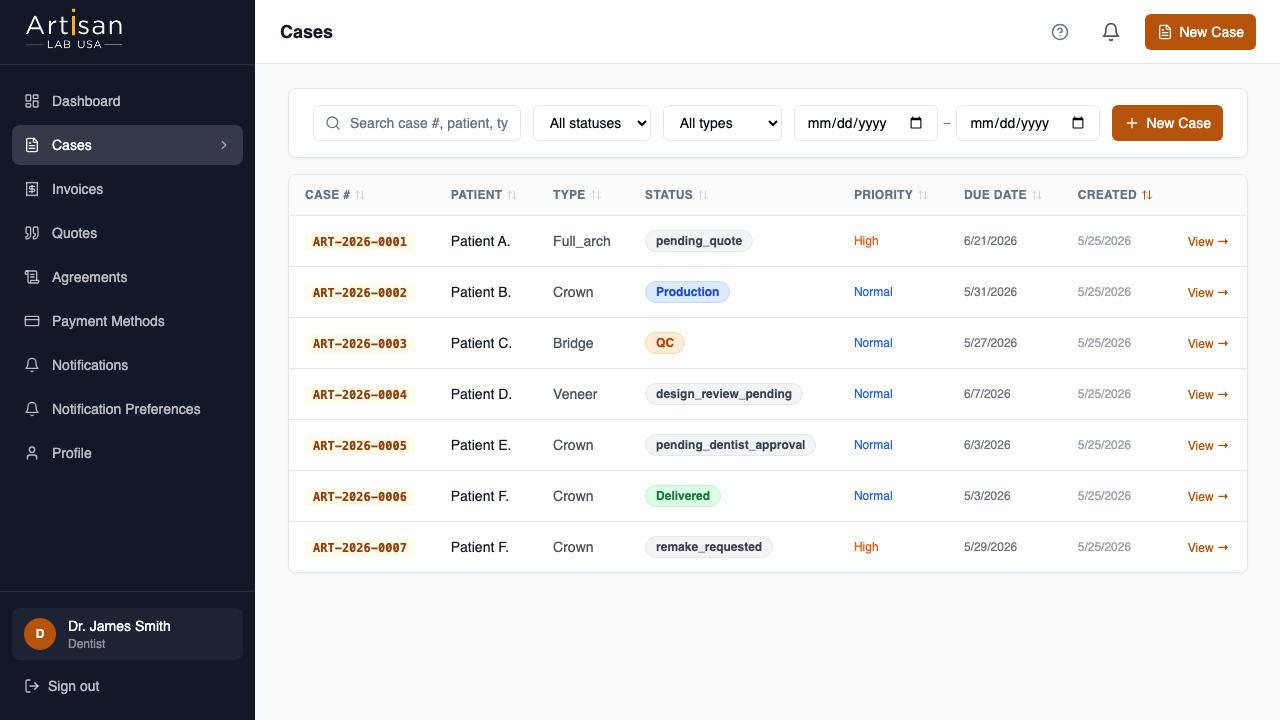
Task: Click case number ART-2026-0004
Action: click(360, 395)
